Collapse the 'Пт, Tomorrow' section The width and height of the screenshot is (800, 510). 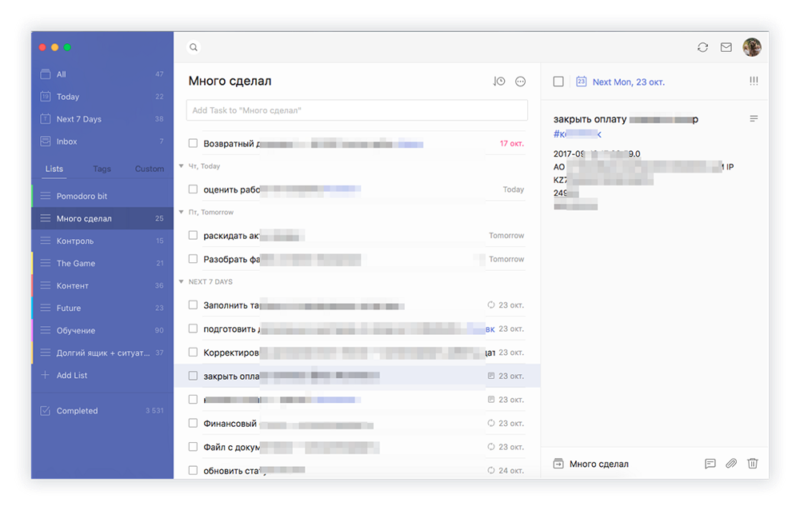(x=181, y=212)
